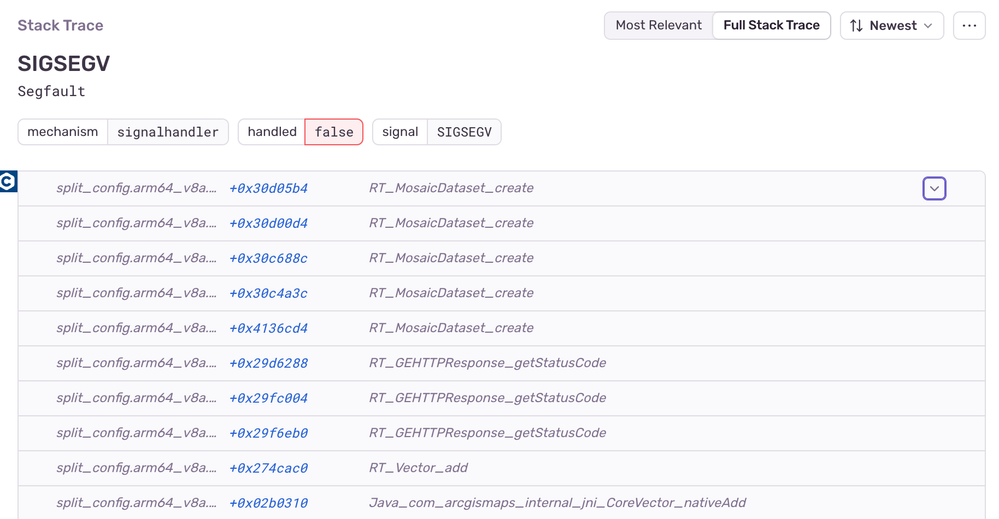Open the Newest sort order dropdown
The image size is (999, 519).
pyautogui.click(x=892, y=26)
